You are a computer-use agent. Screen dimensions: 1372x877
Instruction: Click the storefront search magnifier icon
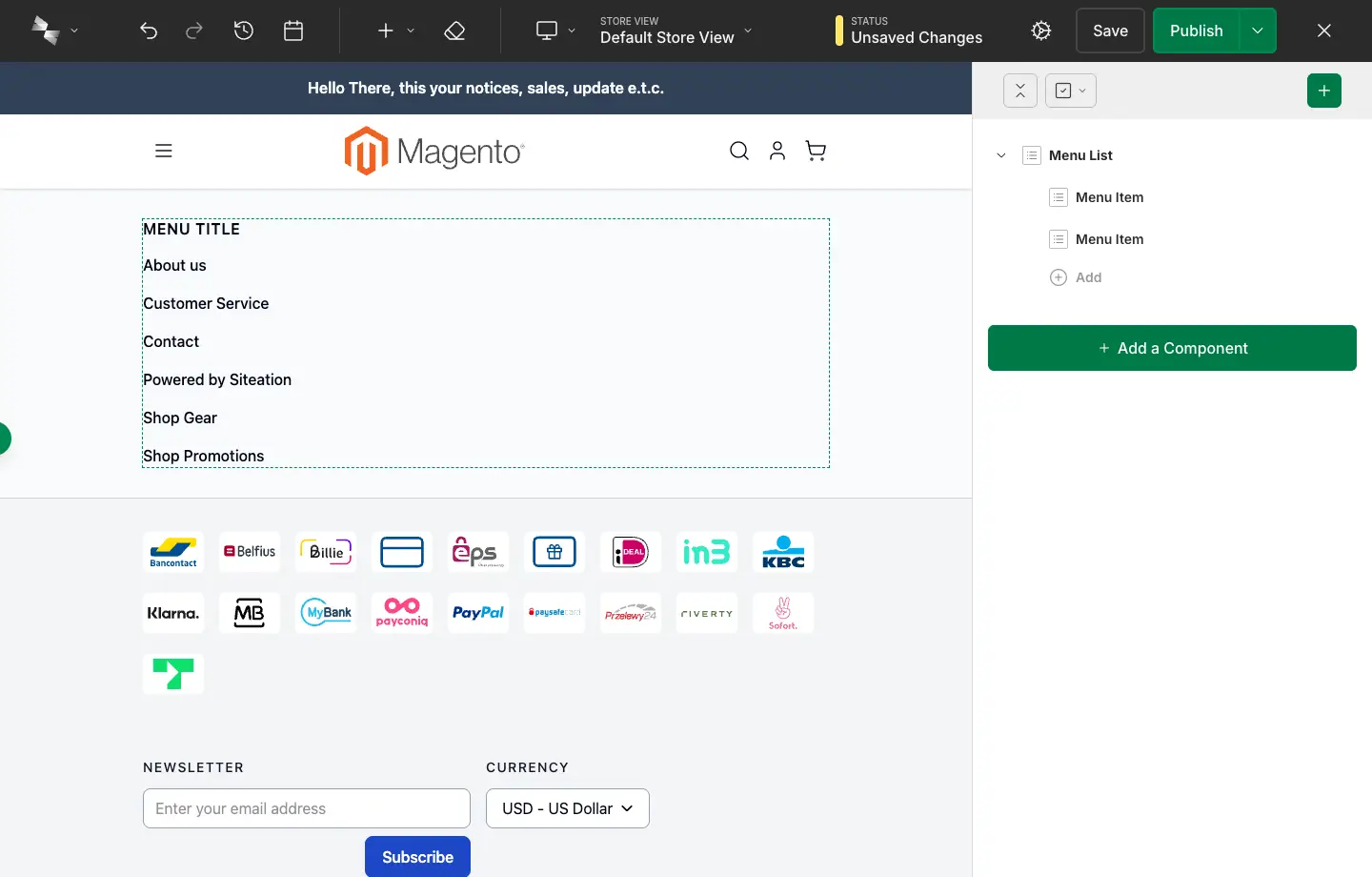(x=739, y=151)
